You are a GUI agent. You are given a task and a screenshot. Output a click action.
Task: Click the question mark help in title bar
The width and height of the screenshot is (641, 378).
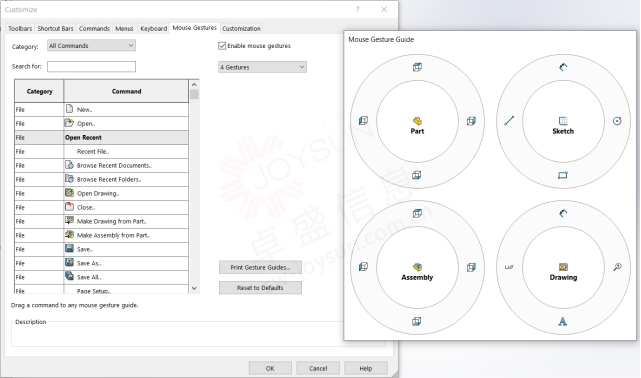point(357,9)
